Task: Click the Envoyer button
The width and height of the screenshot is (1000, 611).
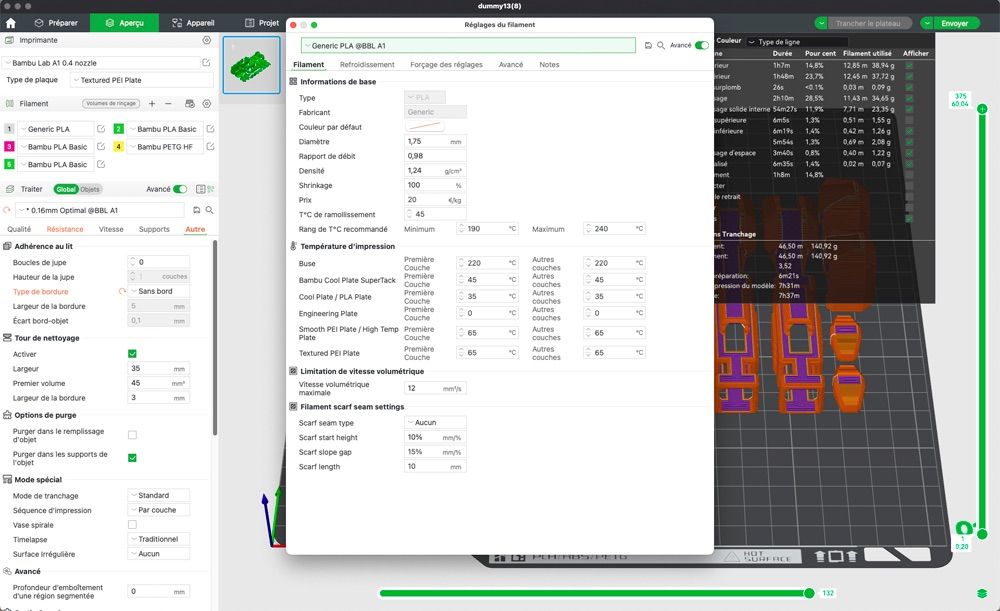Action: pyautogui.click(x=955, y=24)
